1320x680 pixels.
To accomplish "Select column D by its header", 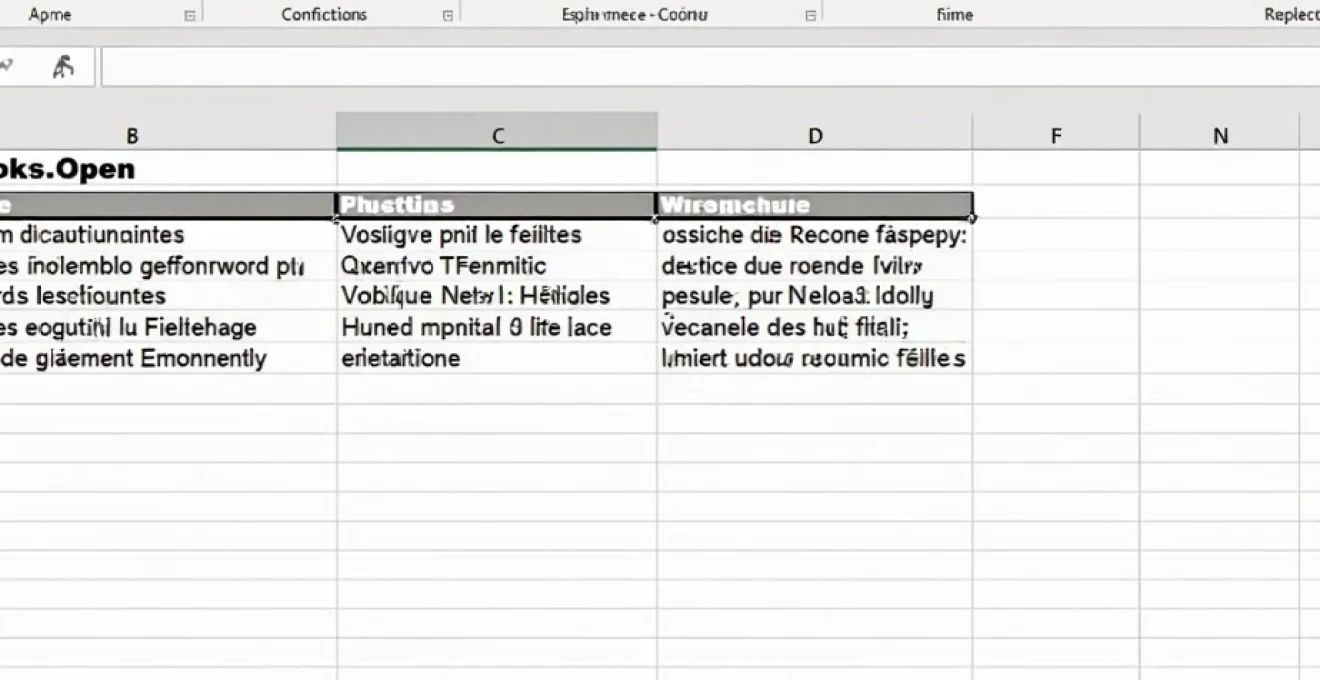I will tap(815, 133).
